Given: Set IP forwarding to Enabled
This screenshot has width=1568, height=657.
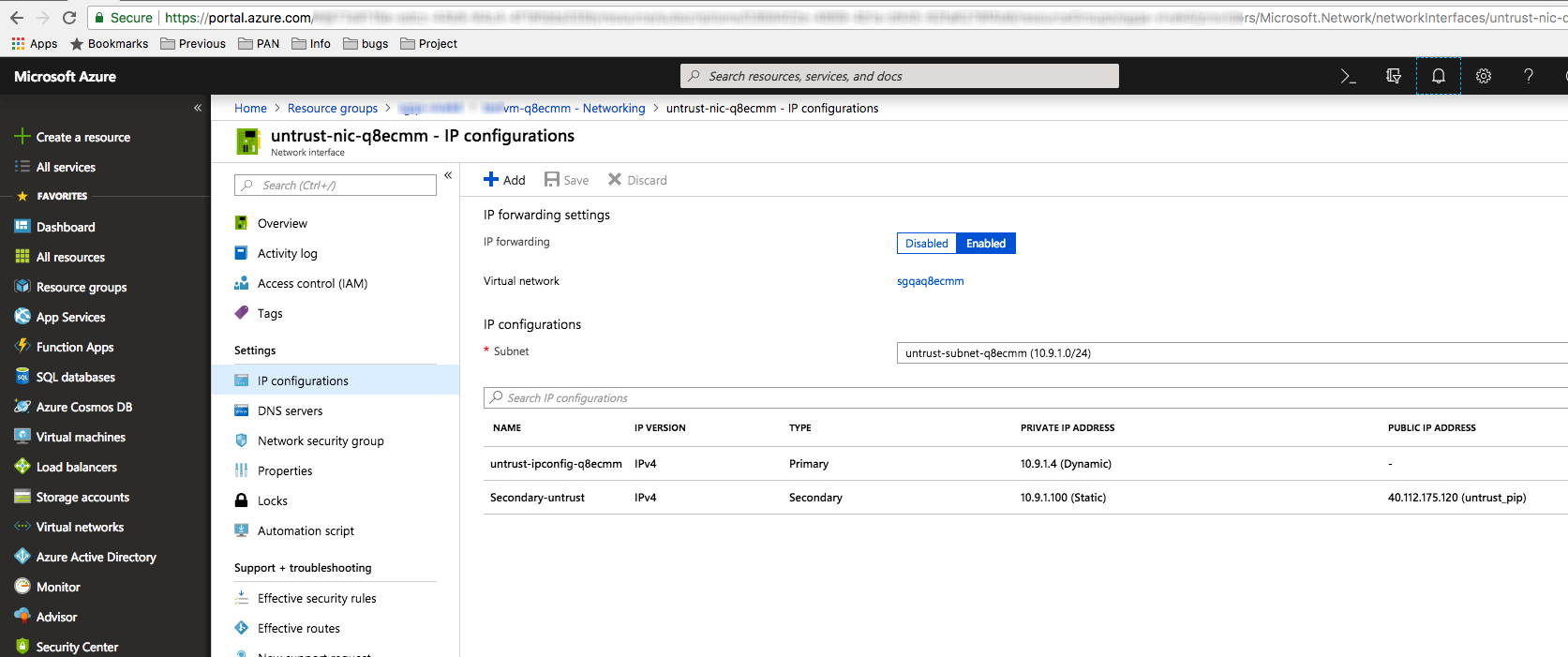Looking at the screenshot, I should 985,244.
